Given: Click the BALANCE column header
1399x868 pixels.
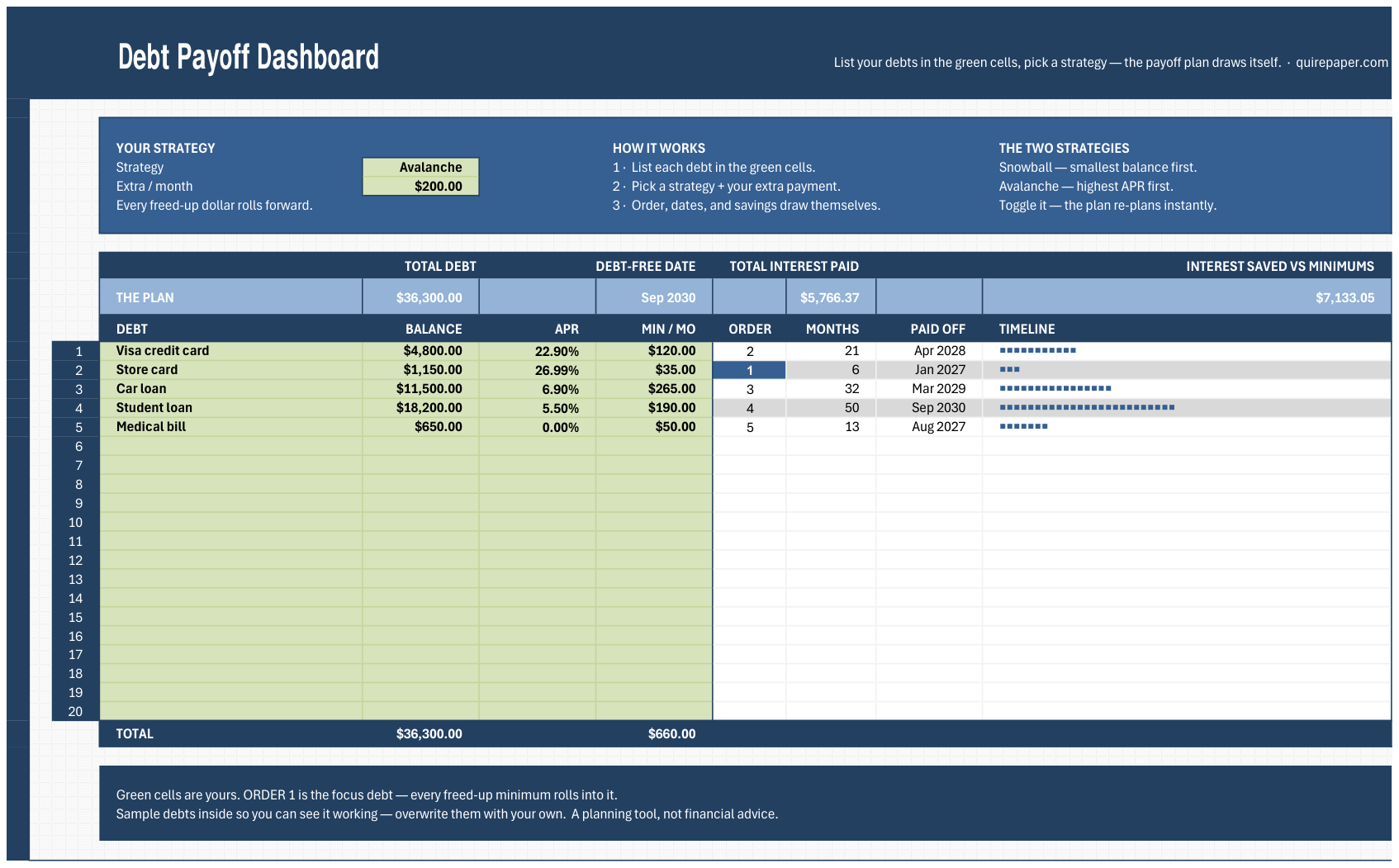Looking at the screenshot, I should pos(434,329).
